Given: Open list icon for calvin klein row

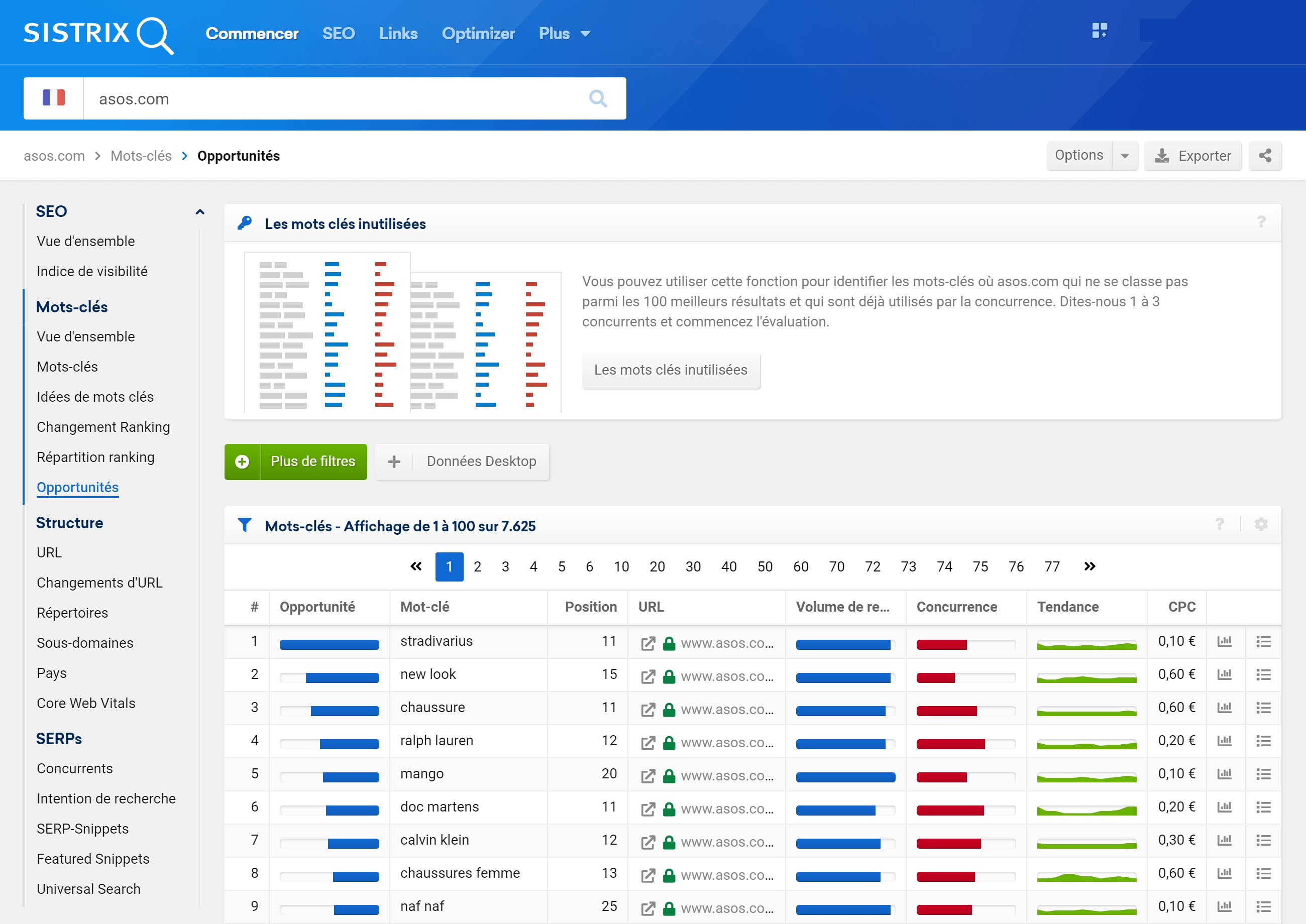Looking at the screenshot, I should (x=1263, y=840).
